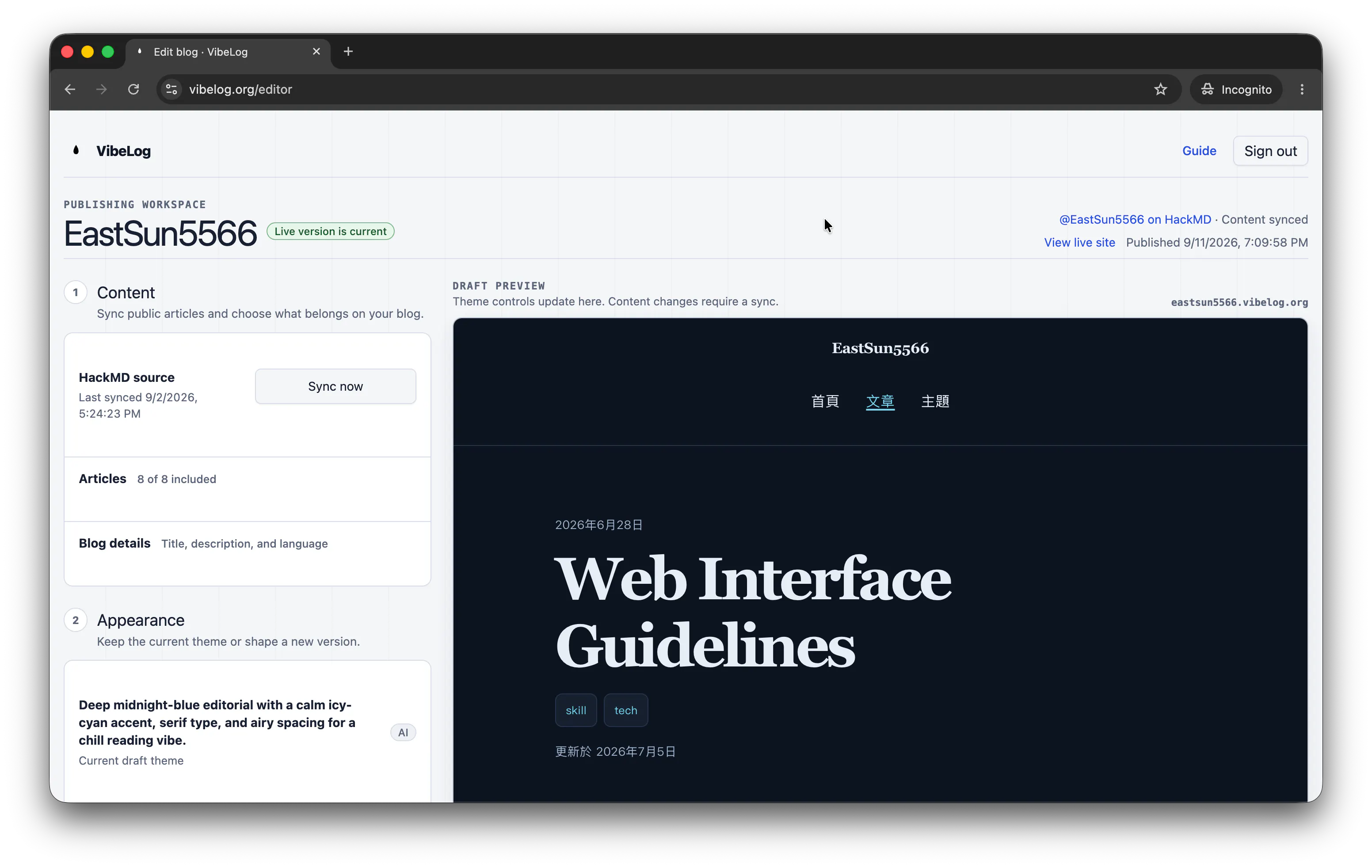Click the 更新於 2026年7月5日 text
The image size is (1372, 868).
615,752
